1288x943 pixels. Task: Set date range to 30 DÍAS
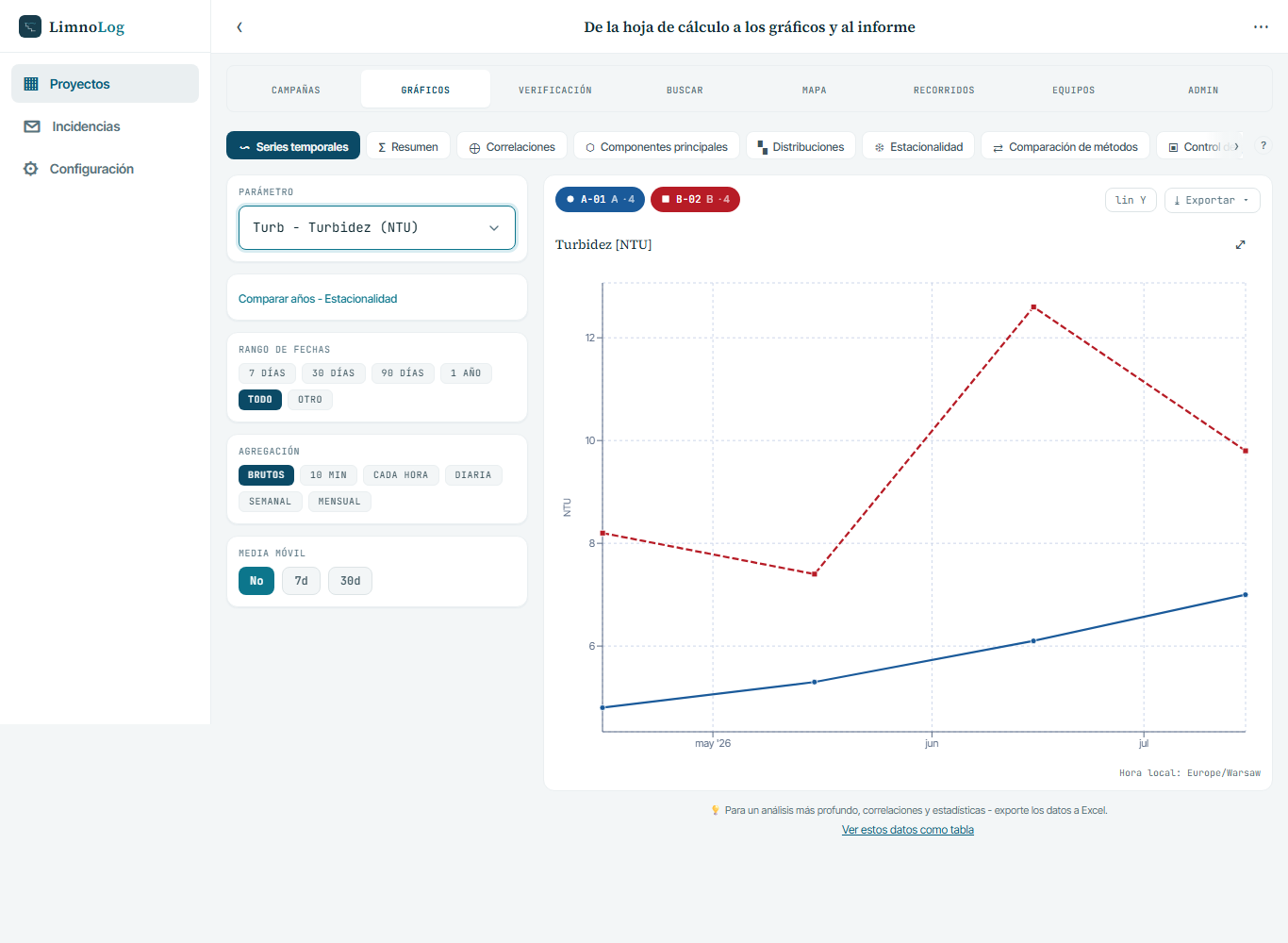click(x=334, y=373)
